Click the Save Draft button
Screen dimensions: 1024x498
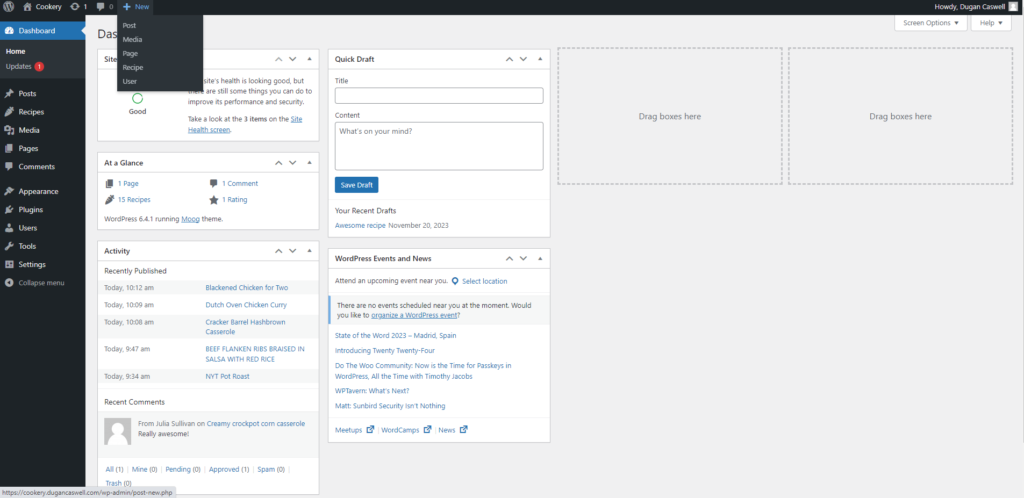[x=356, y=185]
